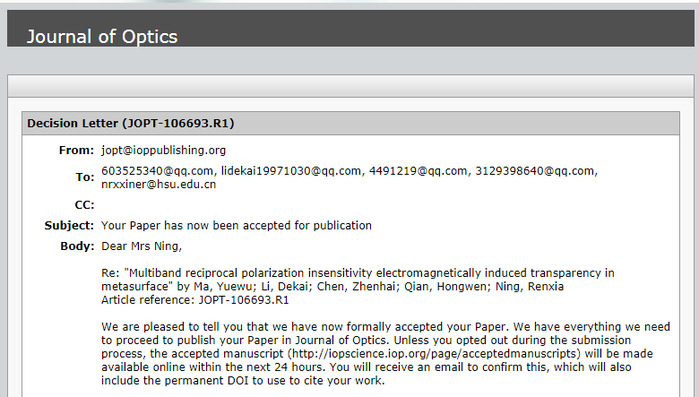Click the Article reference JOPT-106693.R1 line
Viewport: 699px width, 397px height.
point(195,300)
